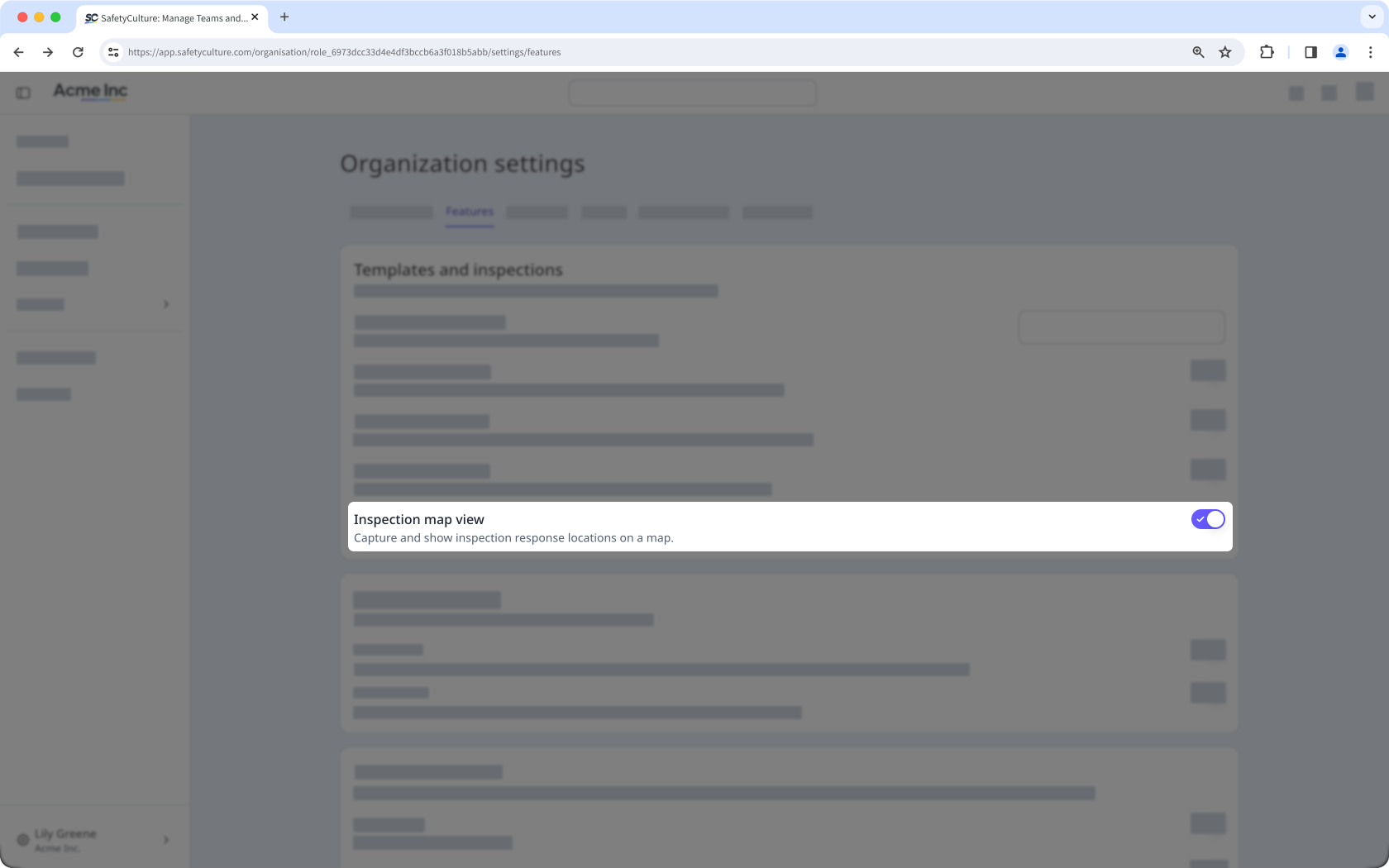Open the Chrome profile avatar
Image resolution: width=1389 pixels, height=868 pixels.
(1341, 52)
